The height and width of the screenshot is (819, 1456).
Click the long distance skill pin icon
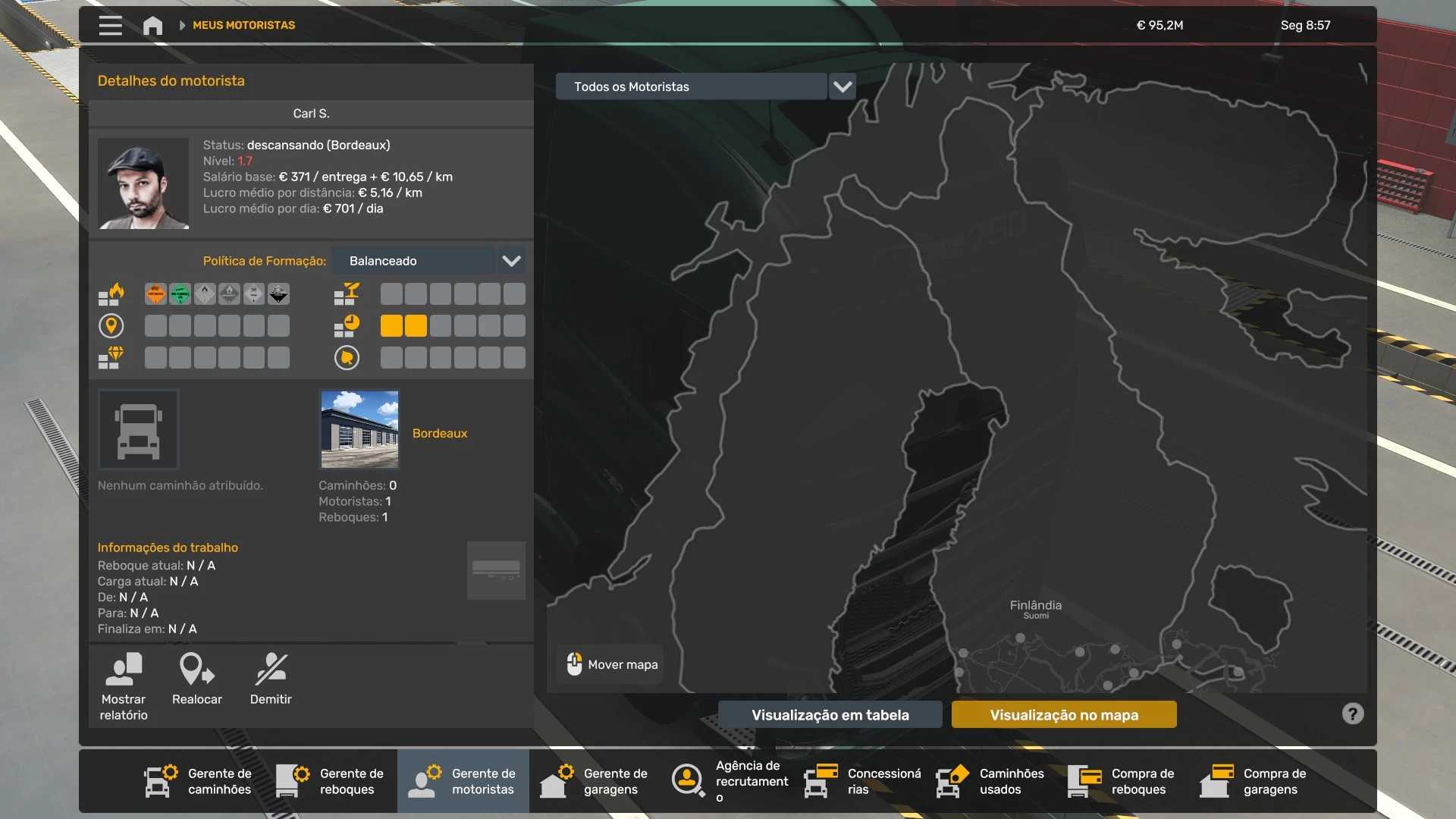(111, 326)
